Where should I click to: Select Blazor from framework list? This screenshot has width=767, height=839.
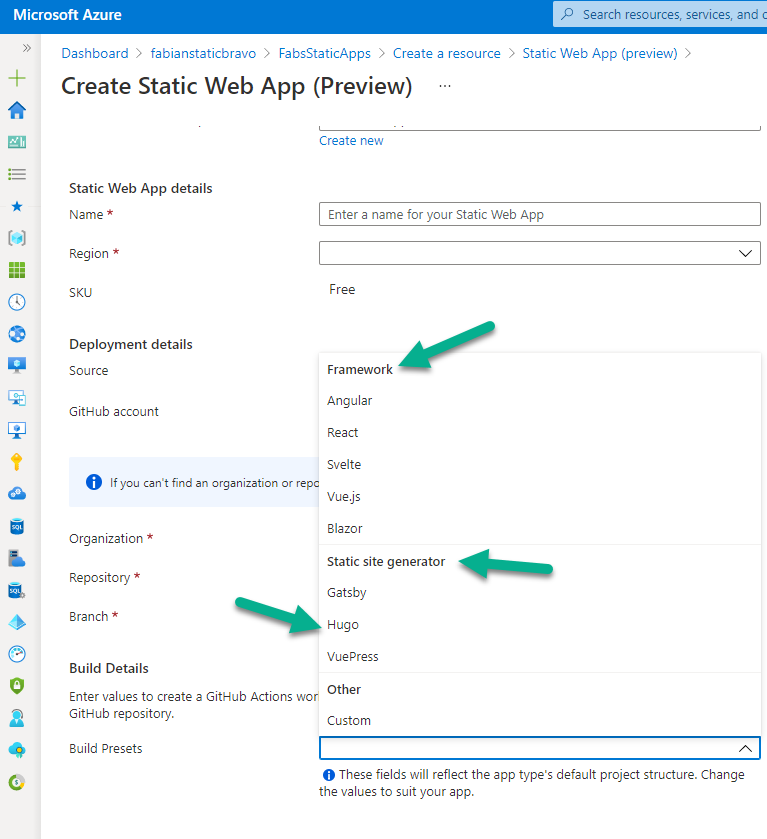[540, 529]
